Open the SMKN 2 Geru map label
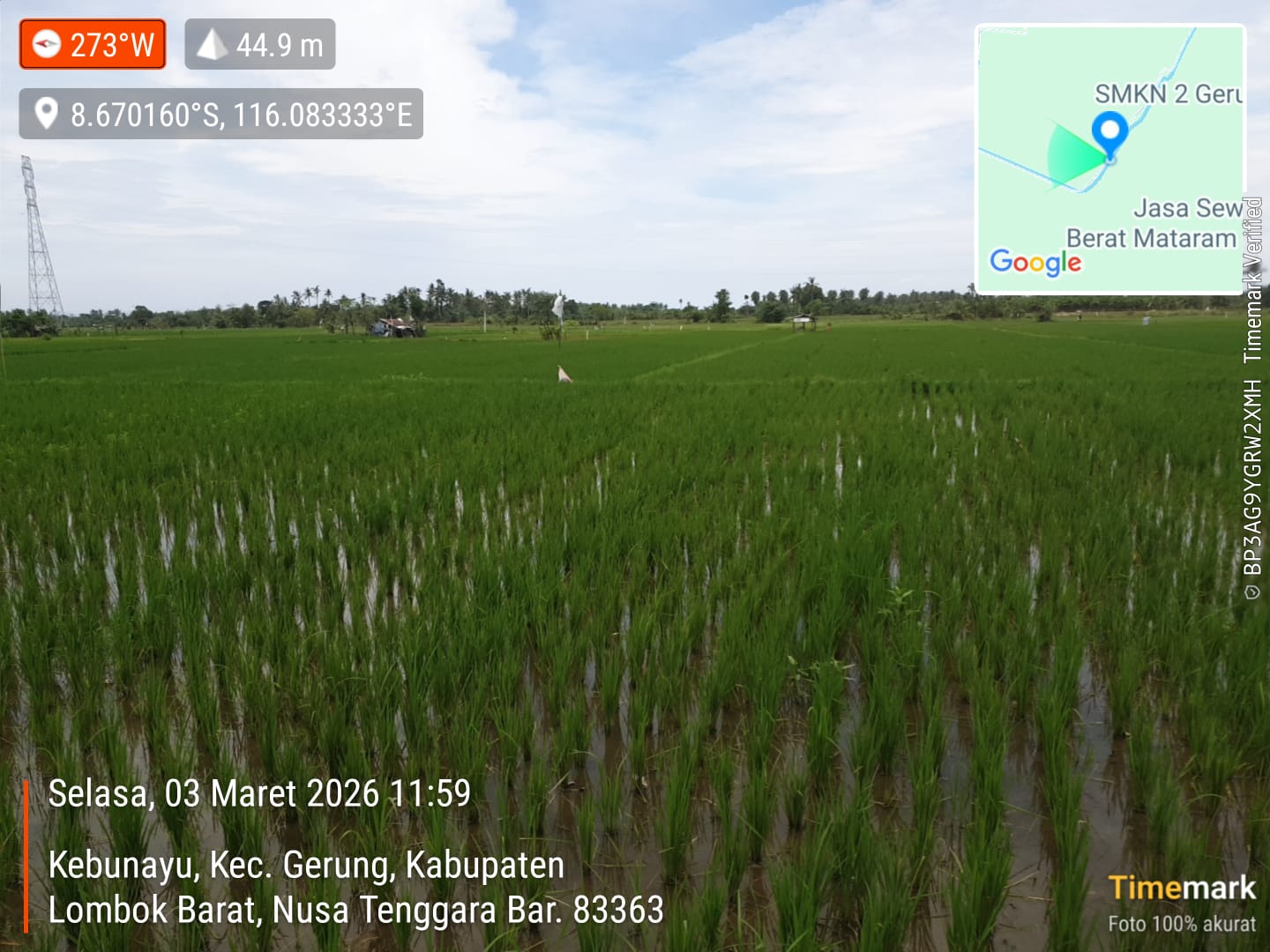1270x952 pixels. (1168, 93)
